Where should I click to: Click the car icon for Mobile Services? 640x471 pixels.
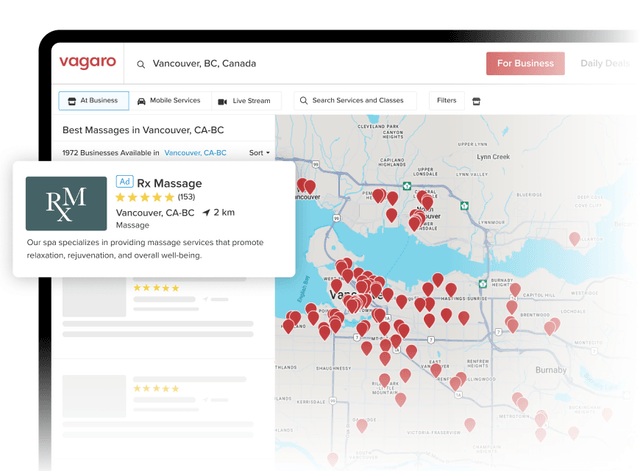tap(141, 101)
